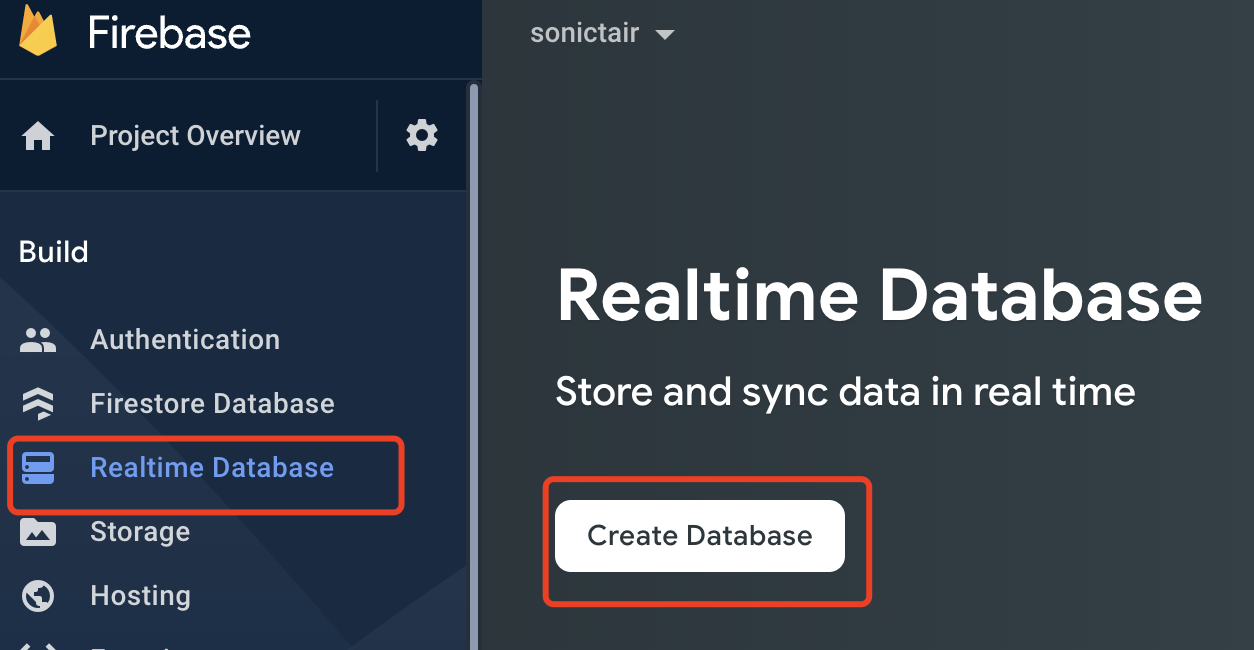Open Hosting from the Build menu
Image resolution: width=1254 pixels, height=650 pixels.
point(140,596)
